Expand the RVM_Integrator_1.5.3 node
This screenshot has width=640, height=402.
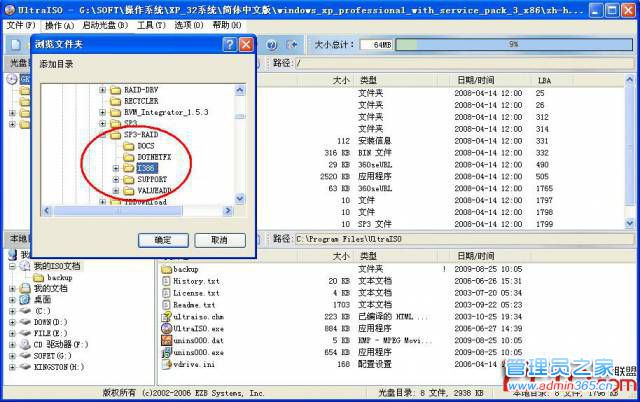(x=102, y=112)
